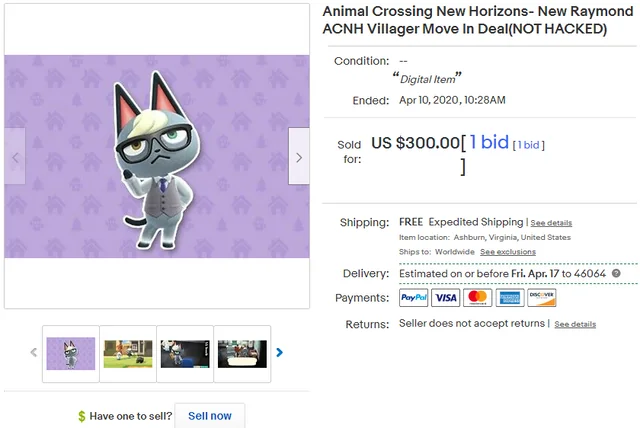Click the small bracketed '1 bid' link
The height and width of the screenshot is (428, 640).
[x=529, y=145]
